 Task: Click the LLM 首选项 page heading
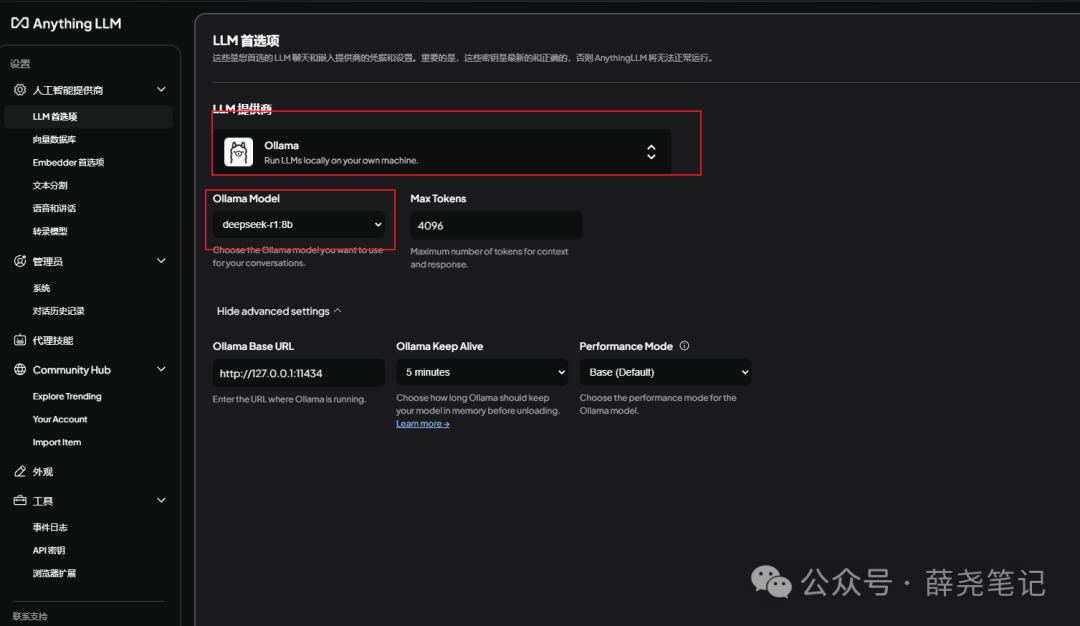tap(246, 41)
